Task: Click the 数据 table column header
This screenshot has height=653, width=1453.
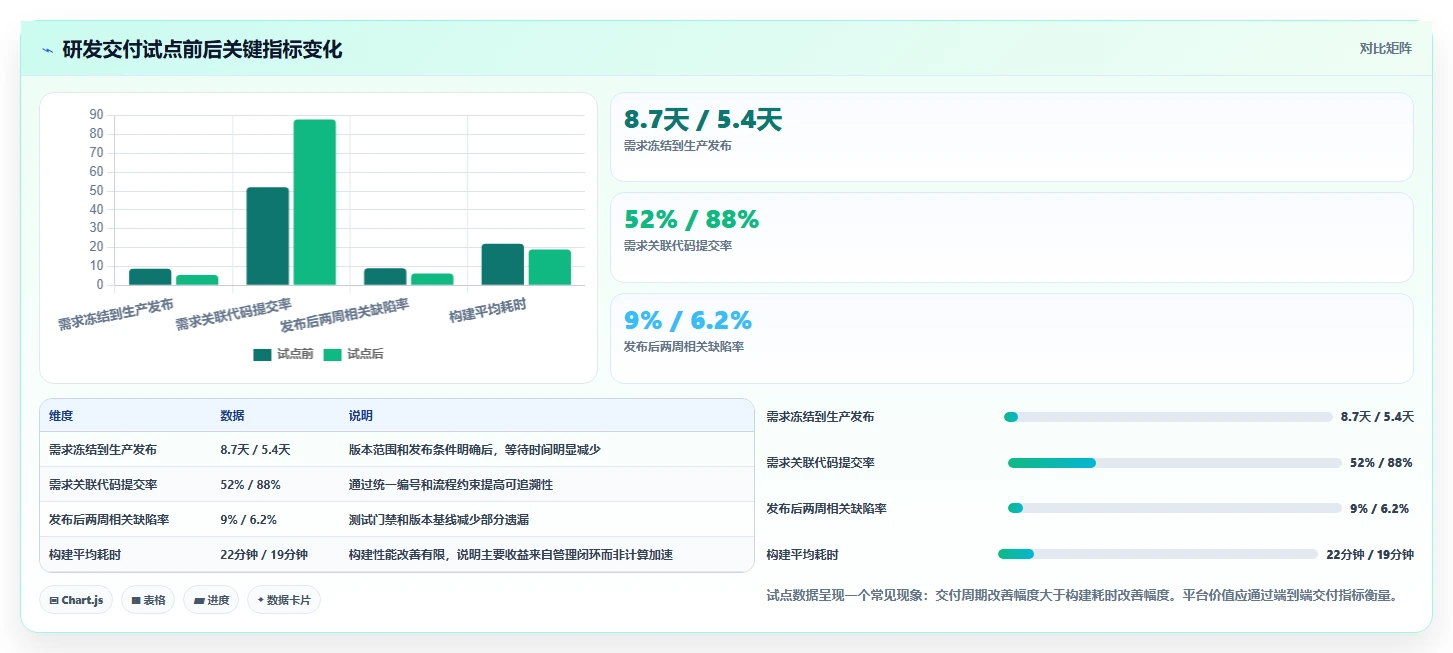Action: tap(232, 416)
